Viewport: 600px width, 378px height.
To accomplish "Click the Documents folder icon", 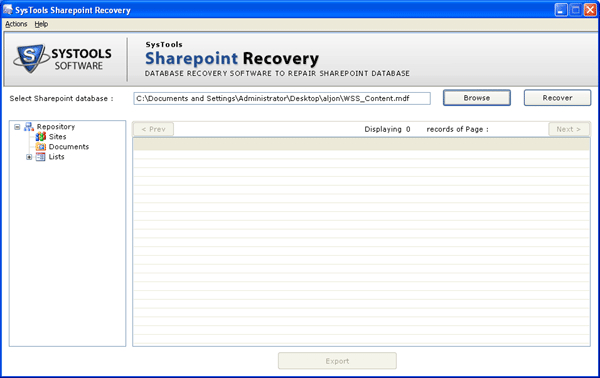I will 41,147.
